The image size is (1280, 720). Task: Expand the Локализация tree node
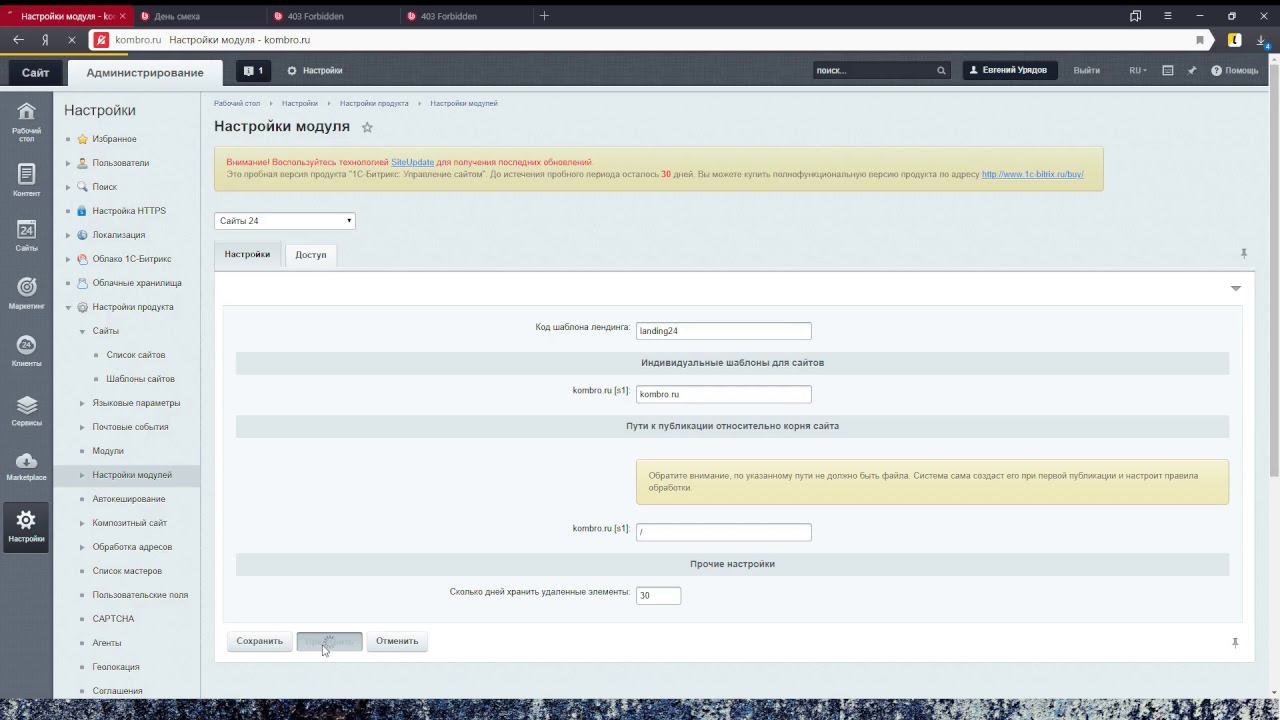coord(68,235)
